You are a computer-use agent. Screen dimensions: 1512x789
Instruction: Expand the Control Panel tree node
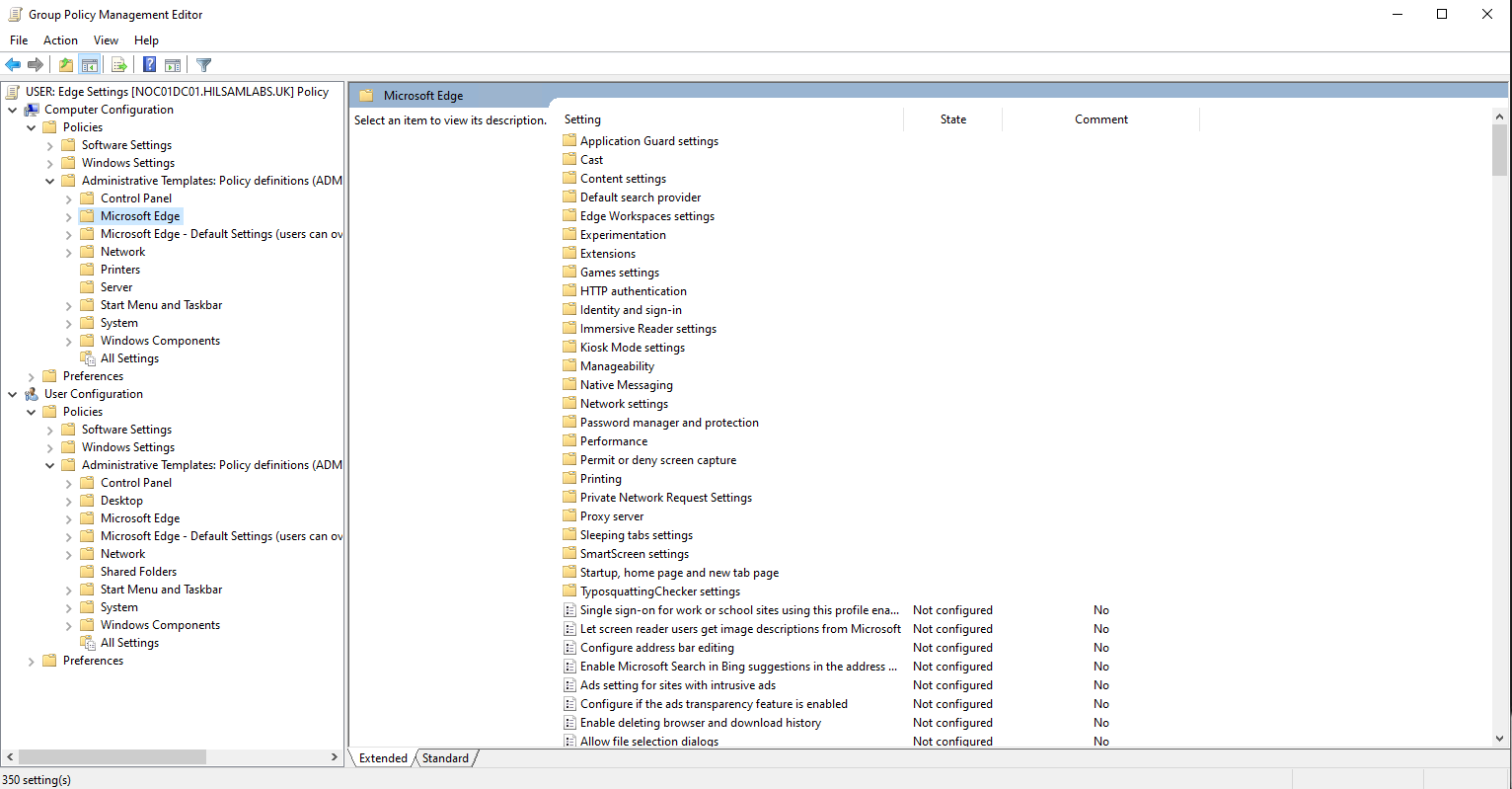click(67, 197)
